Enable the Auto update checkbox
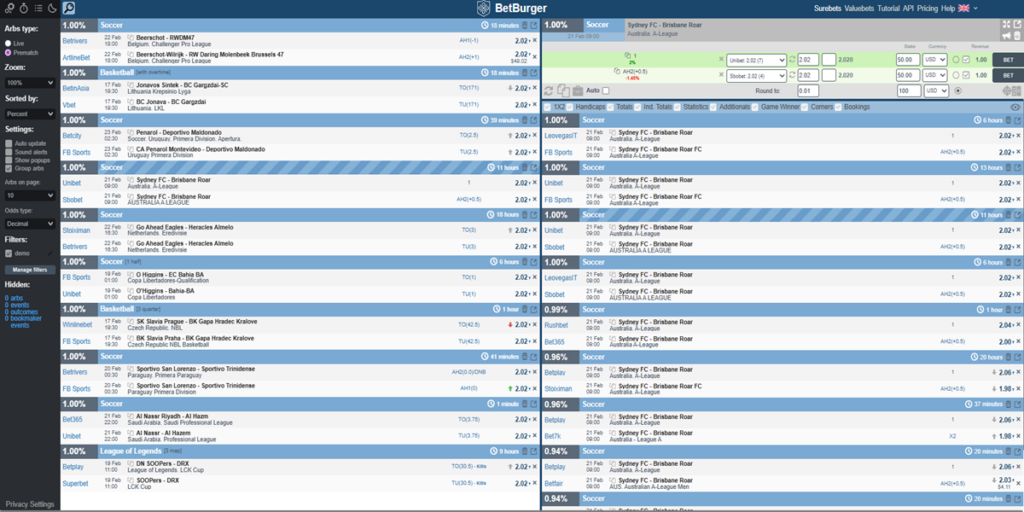 [x=9, y=143]
